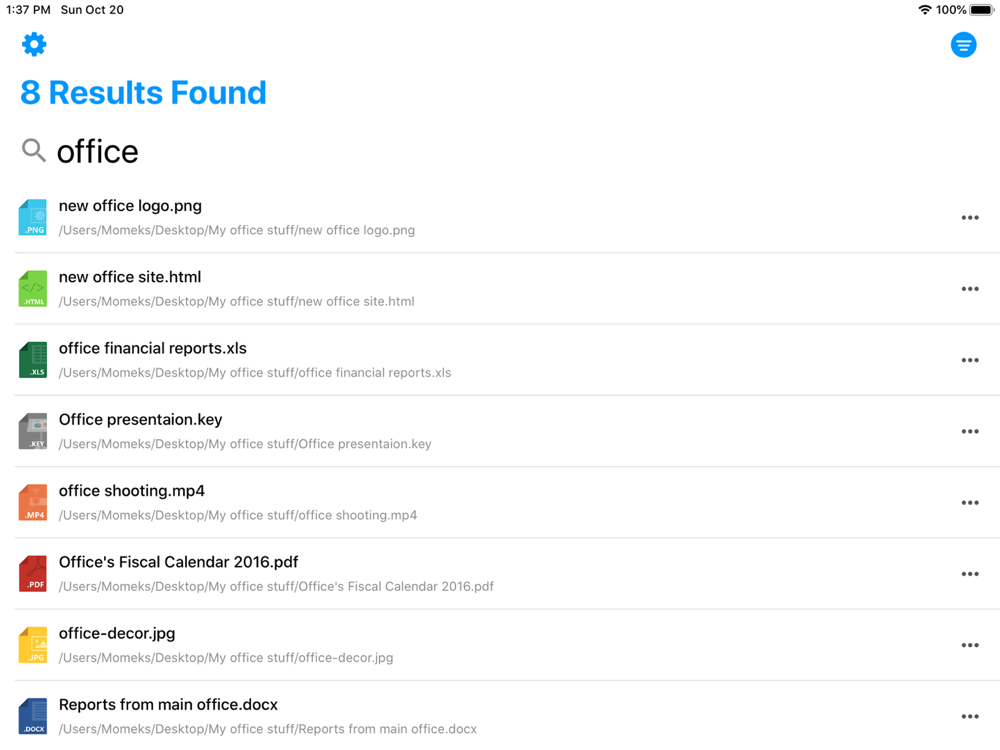The width and height of the screenshot is (1000, 750).
Task: Open more options for office shooting.mp4
Action: [x=969, y=503]
